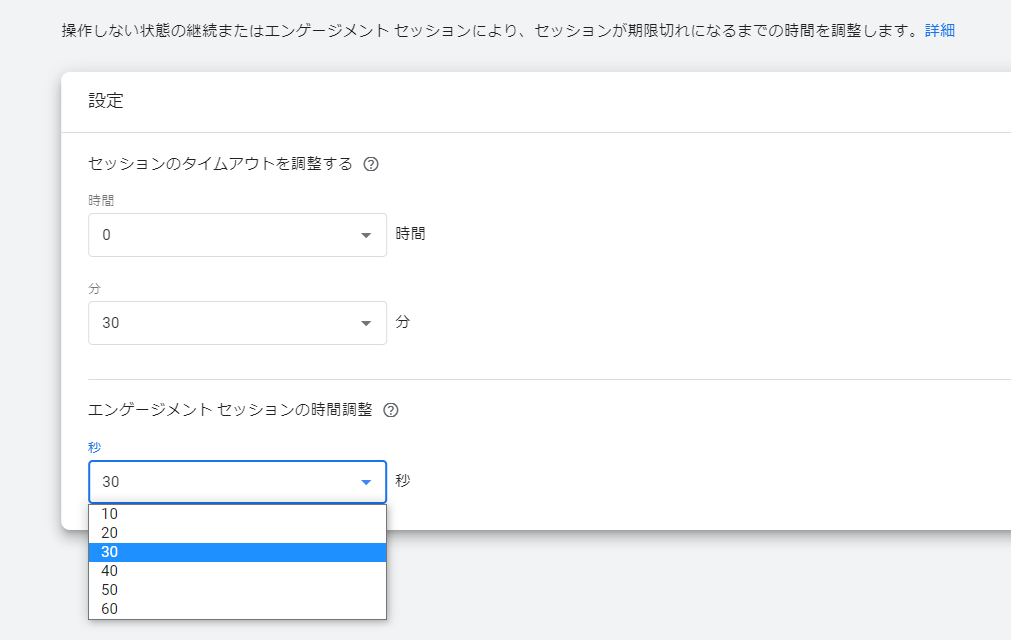Click help icon beside セッションのタイムアウトを調整する
The image size is (1011, 640).
(371, 165)
